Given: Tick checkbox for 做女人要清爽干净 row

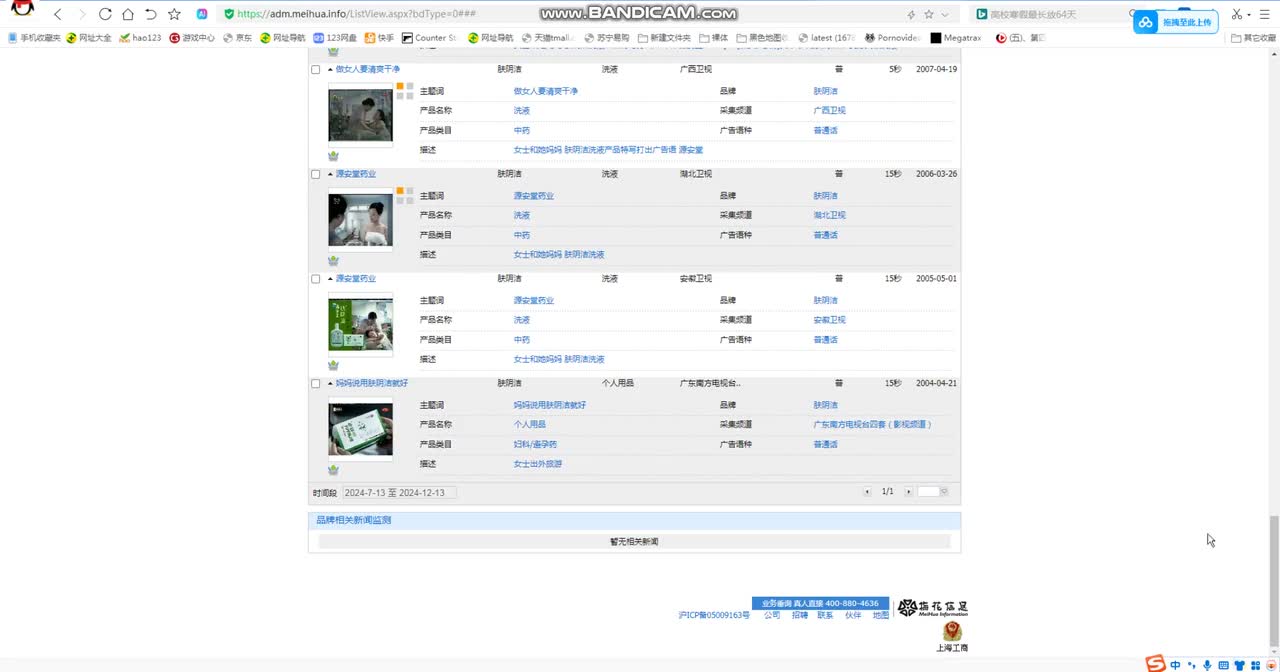Looking at the screenshot, I should (316, 70).
